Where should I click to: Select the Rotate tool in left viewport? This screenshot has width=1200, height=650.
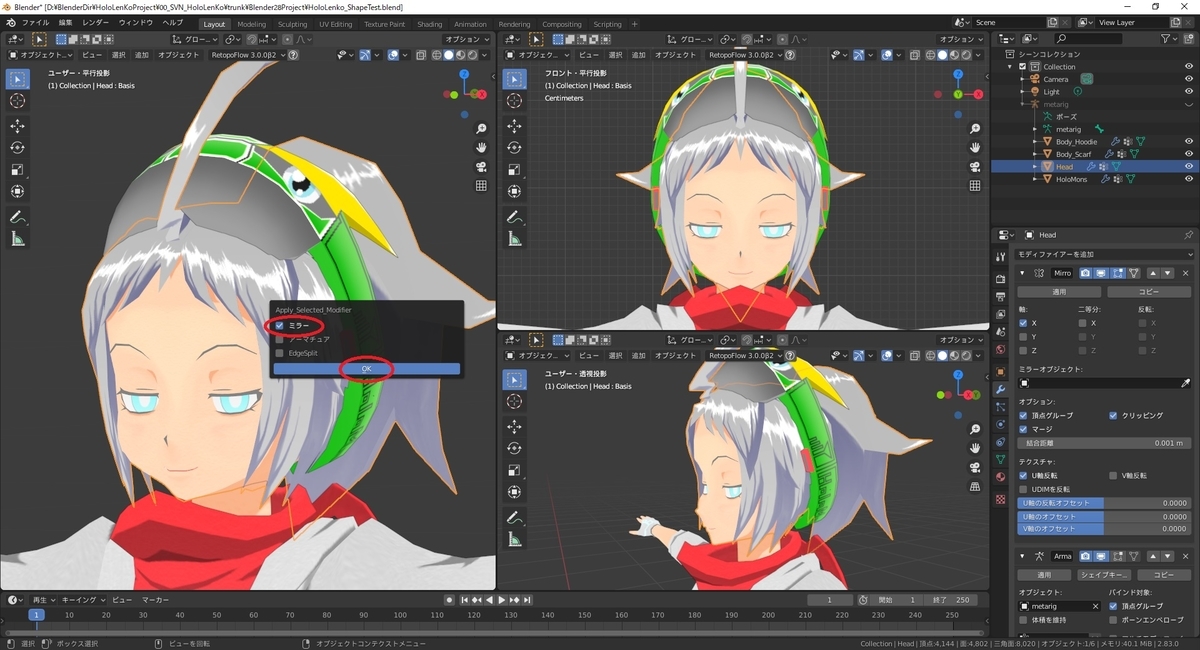tap(17, 147)
